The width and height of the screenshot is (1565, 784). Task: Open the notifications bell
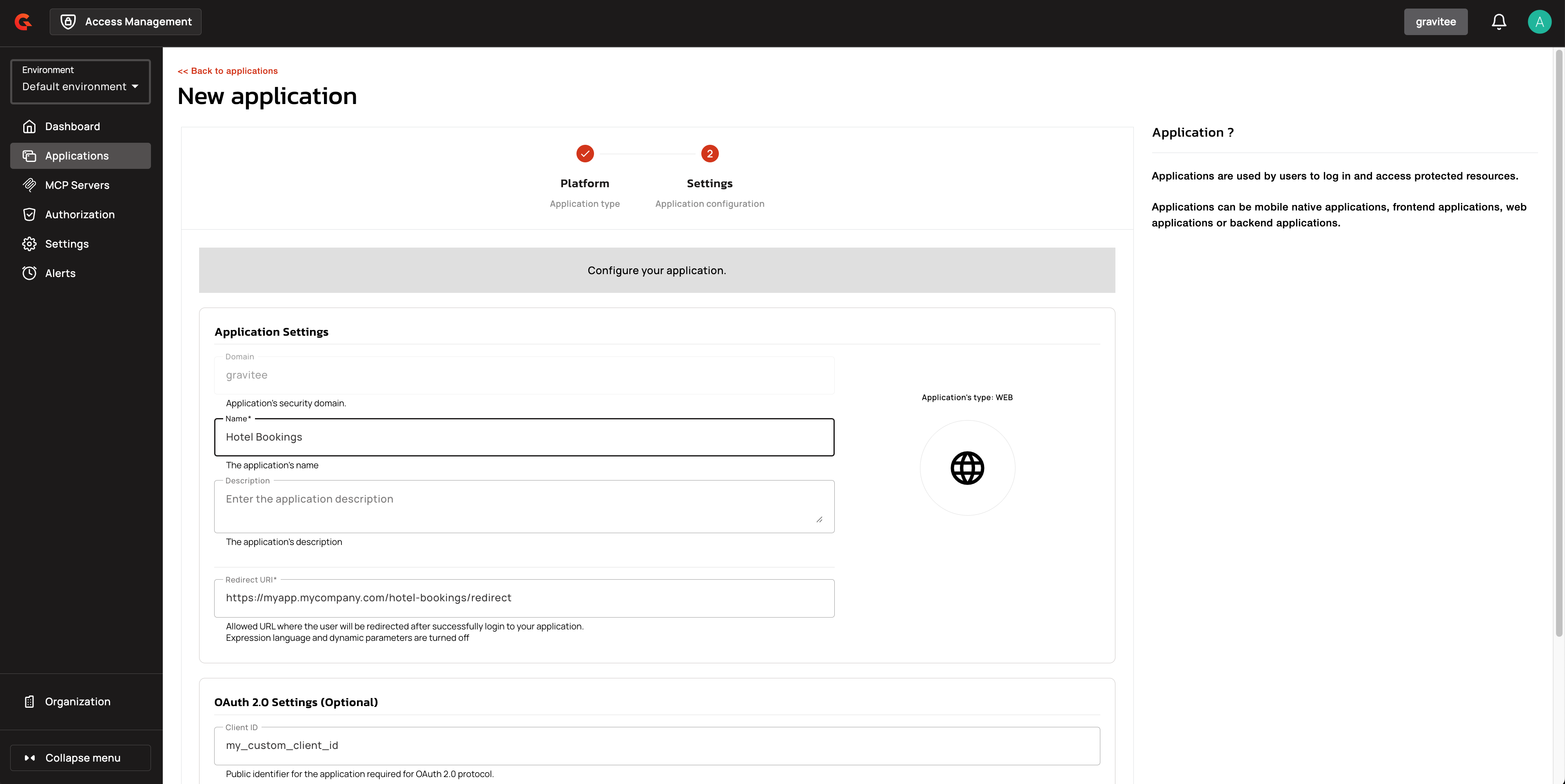(x=1499, y=22)
